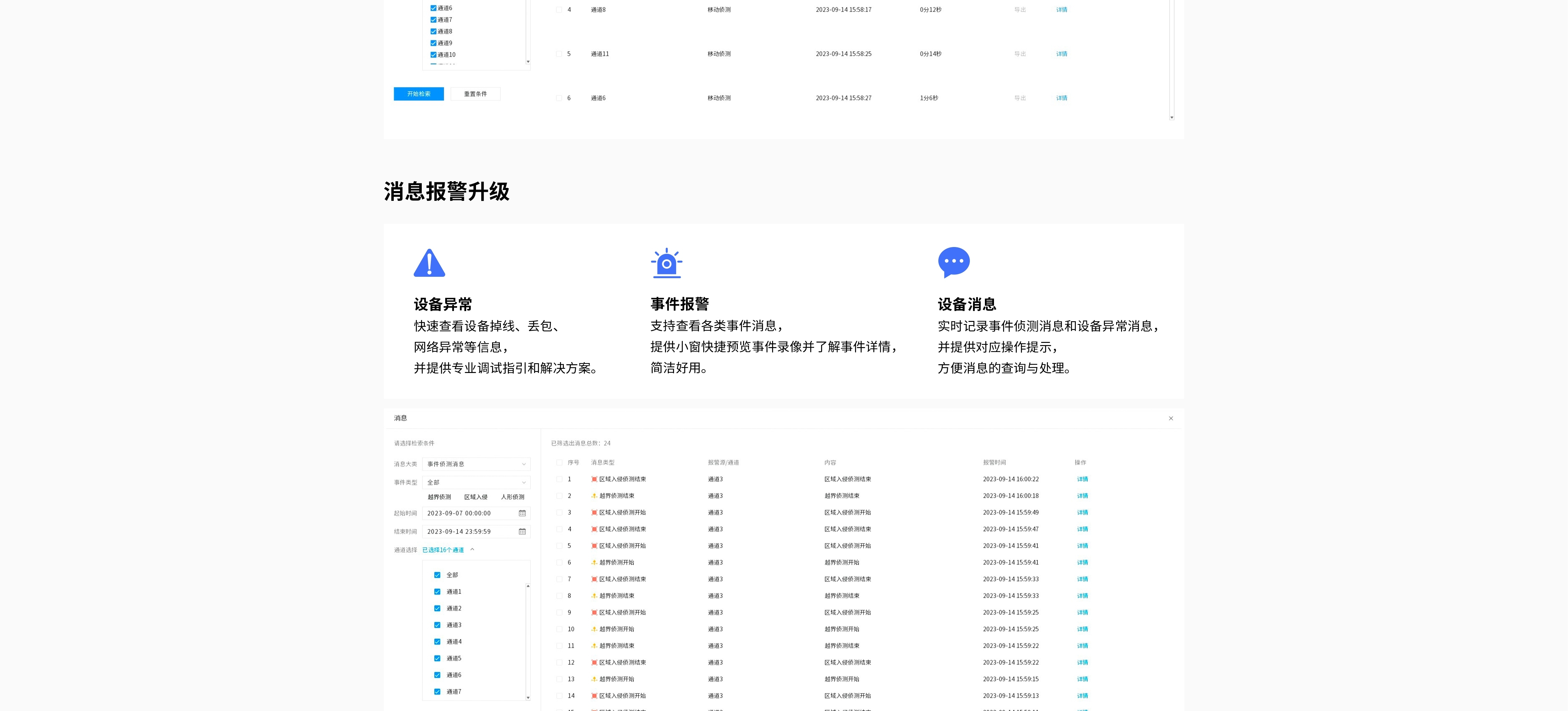Collapse the 通道选择 list chevron
Viewport: 1568px width, 711px height.
click(472, 550)
